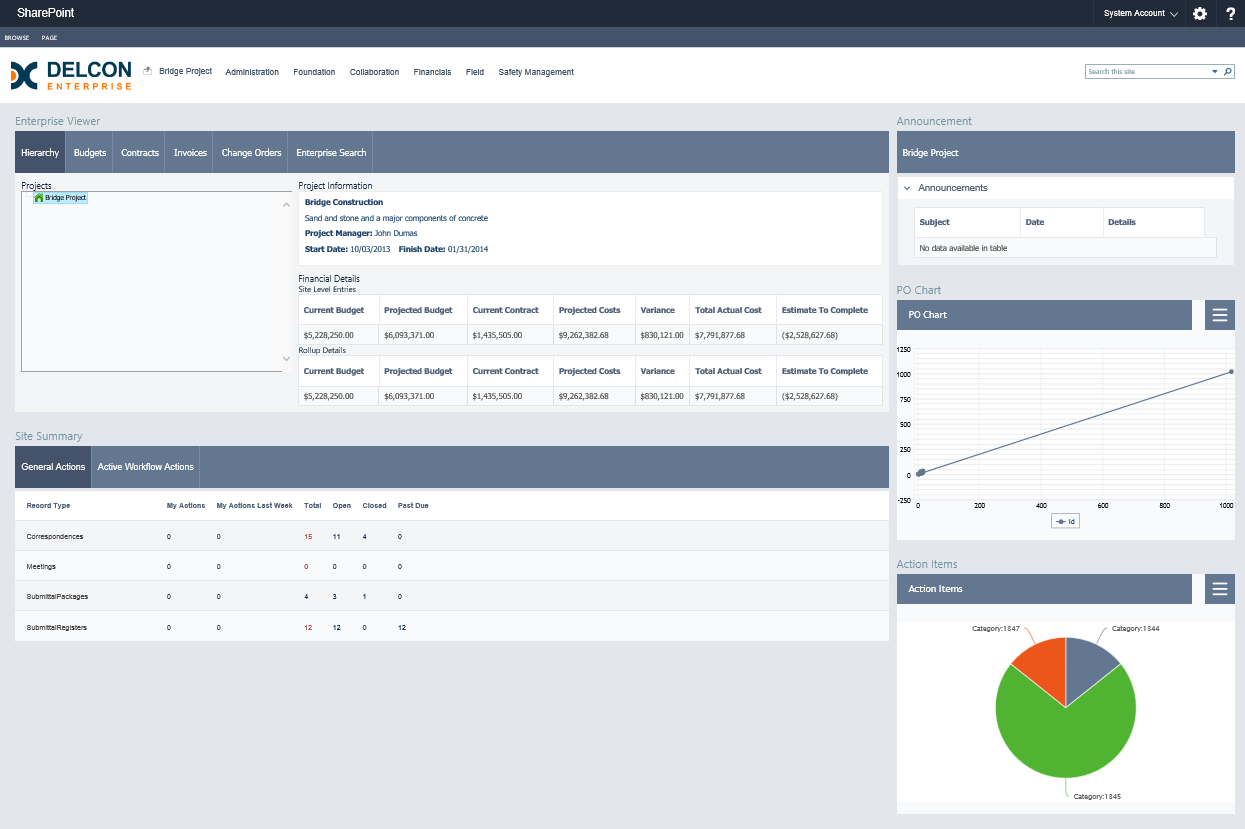Open the search scope dropdown arrow
The width and height of the screenshot is (1245, 829).
(x=1213, y=71)
